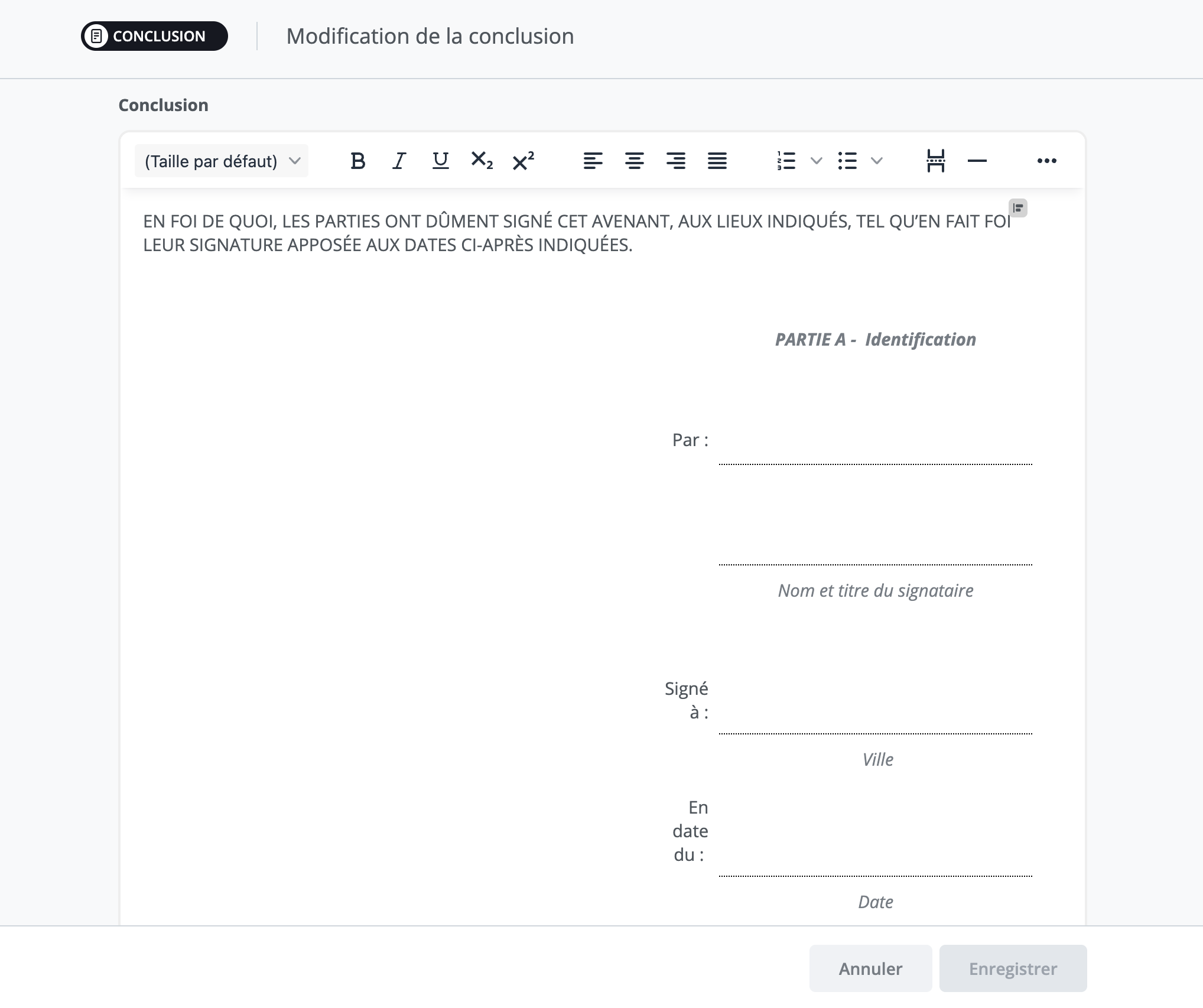
Task: Align text to the left
Action: (593, 161)
